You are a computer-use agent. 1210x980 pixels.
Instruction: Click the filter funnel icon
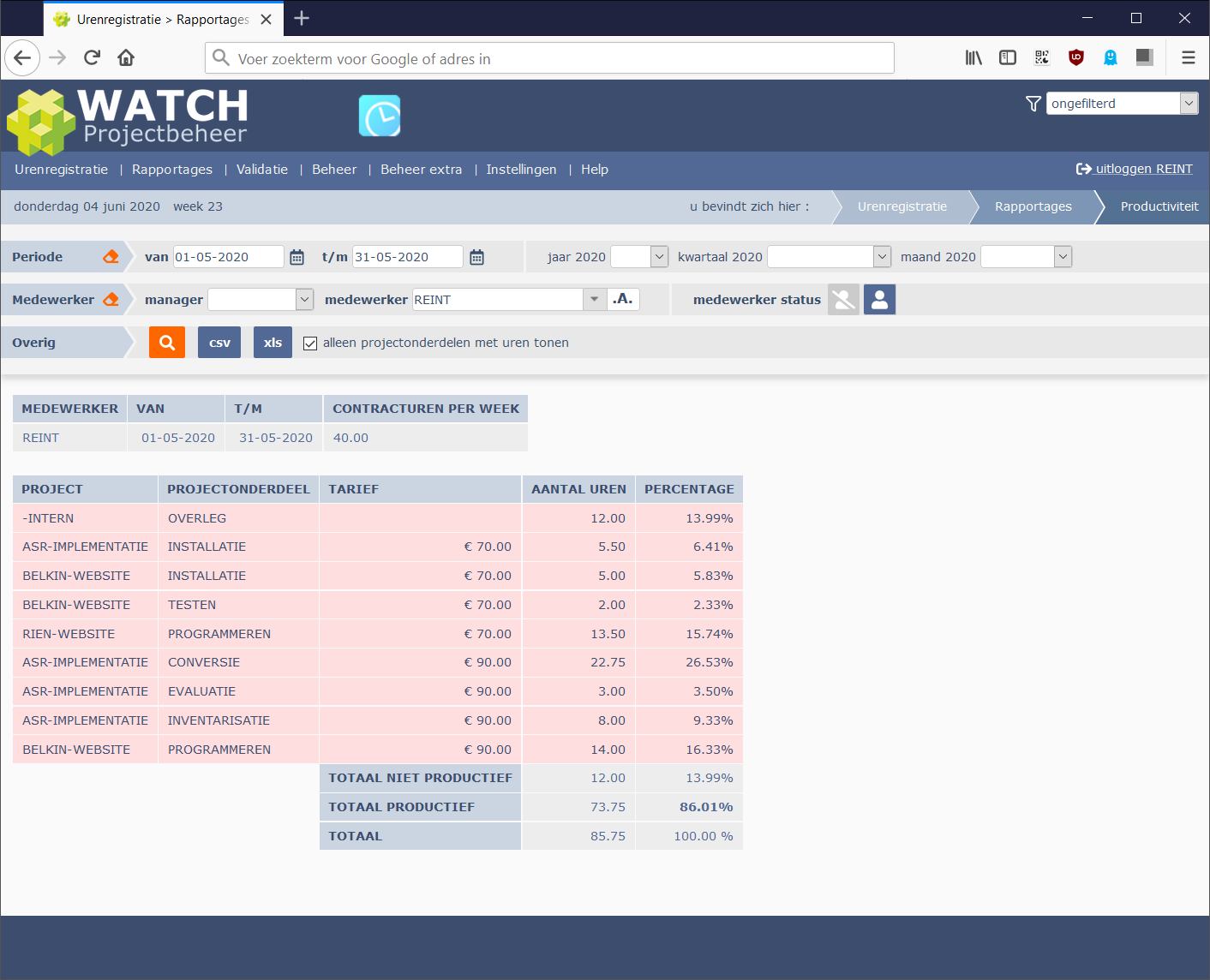point(1033,104)
